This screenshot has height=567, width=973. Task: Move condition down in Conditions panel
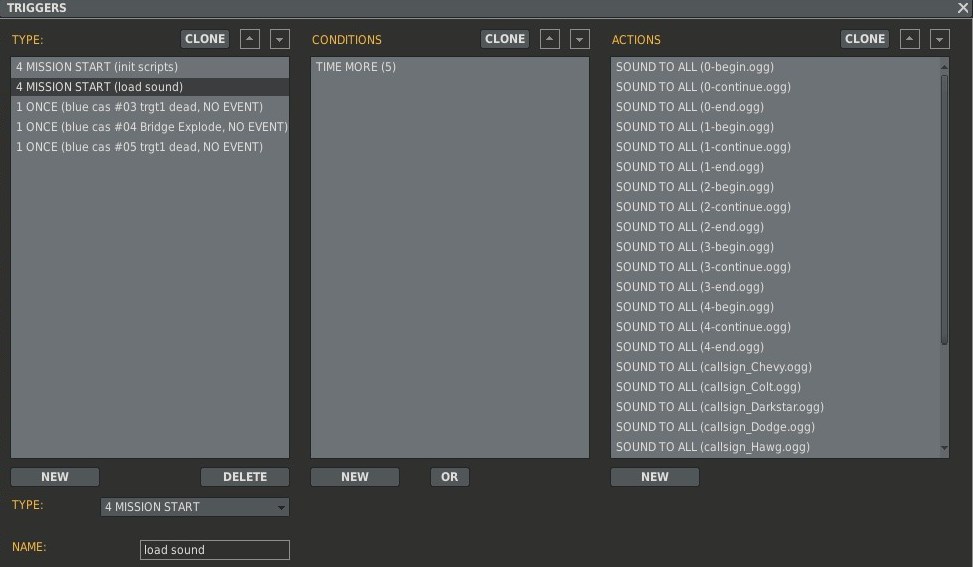(580, 39)
